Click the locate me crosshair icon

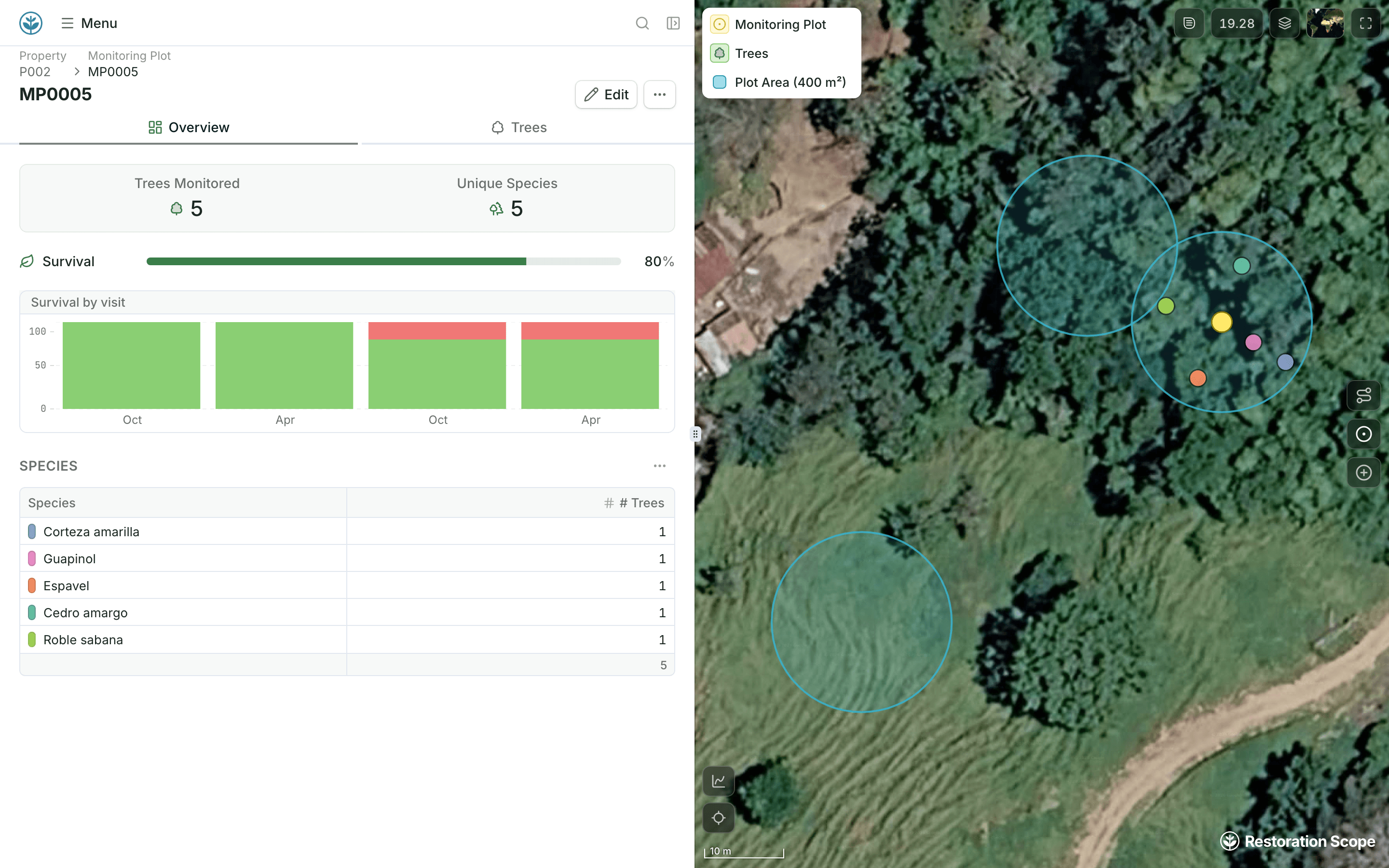pyautogui.click(x=719, y=817)
